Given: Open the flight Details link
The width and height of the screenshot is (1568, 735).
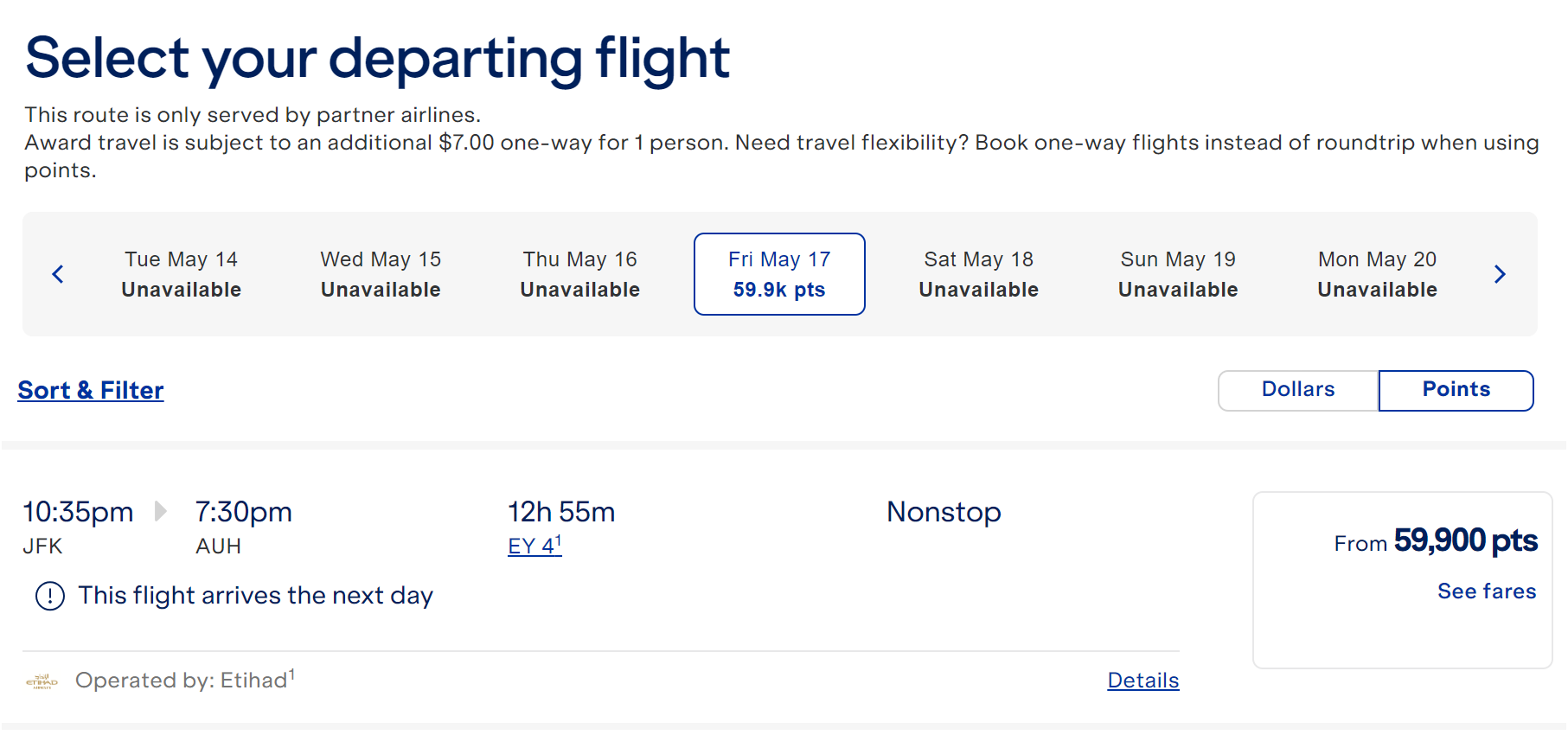Looking at the screenshot, I should tap(1142, 681).
